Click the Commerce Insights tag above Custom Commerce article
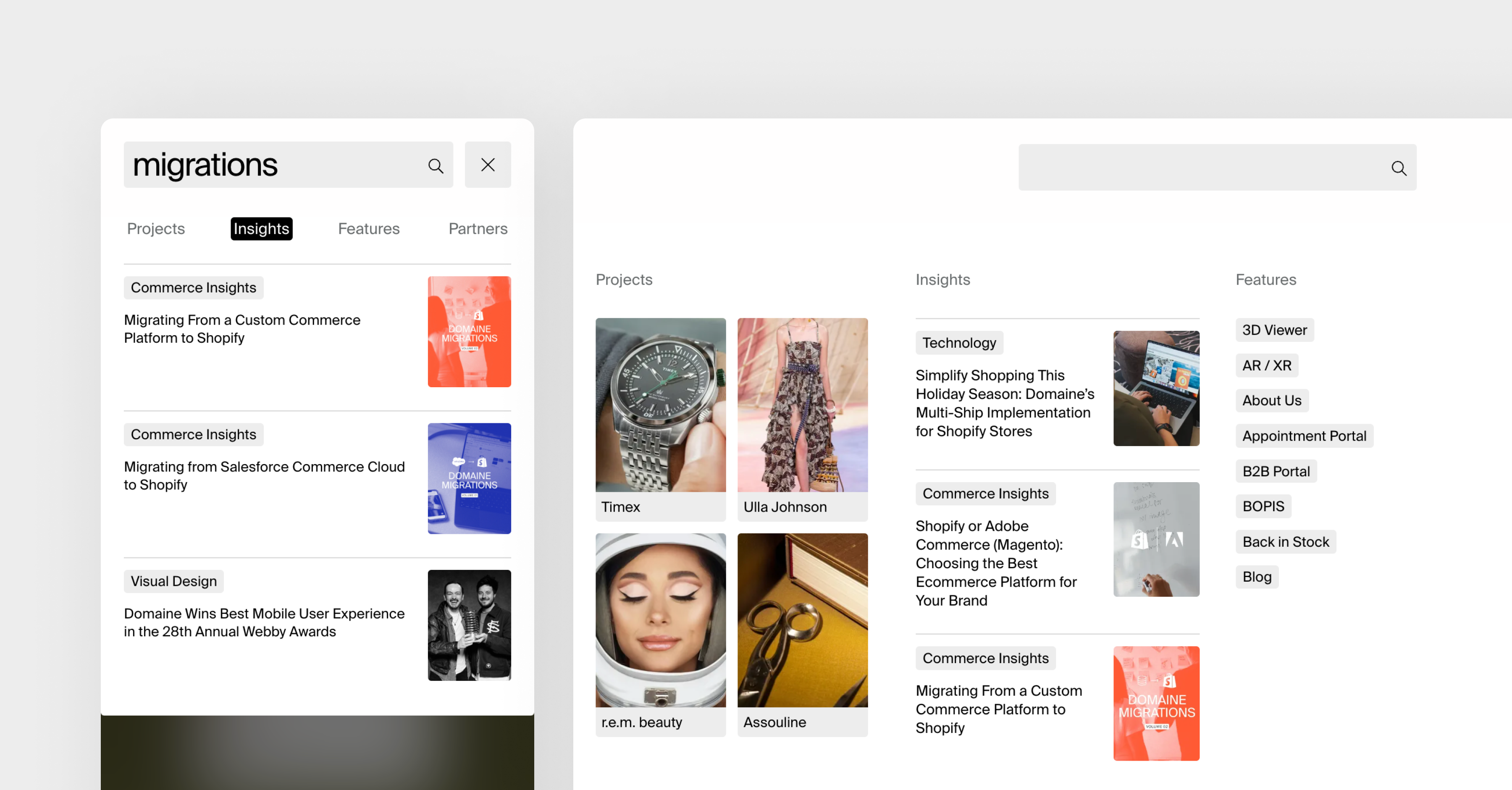Image resolution: width=1512 pixels, height=790 pixels. (194, 288)
